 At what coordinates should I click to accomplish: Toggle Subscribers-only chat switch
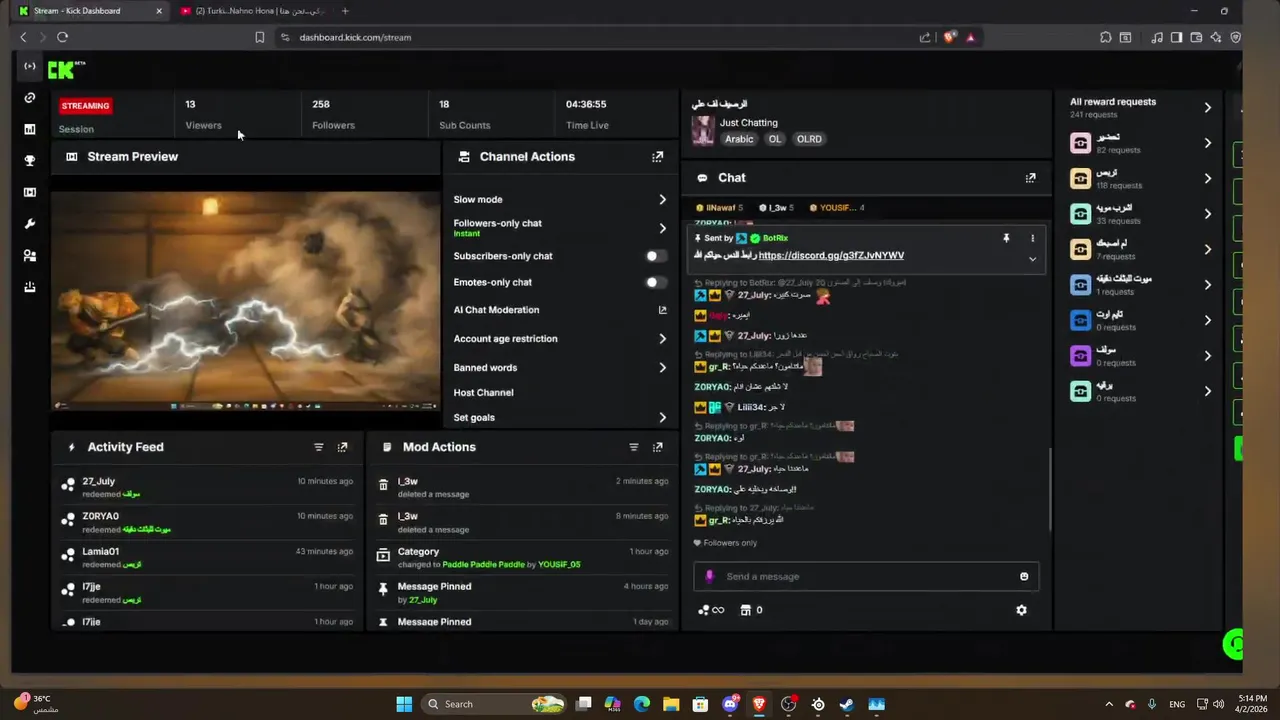(655, 256)
